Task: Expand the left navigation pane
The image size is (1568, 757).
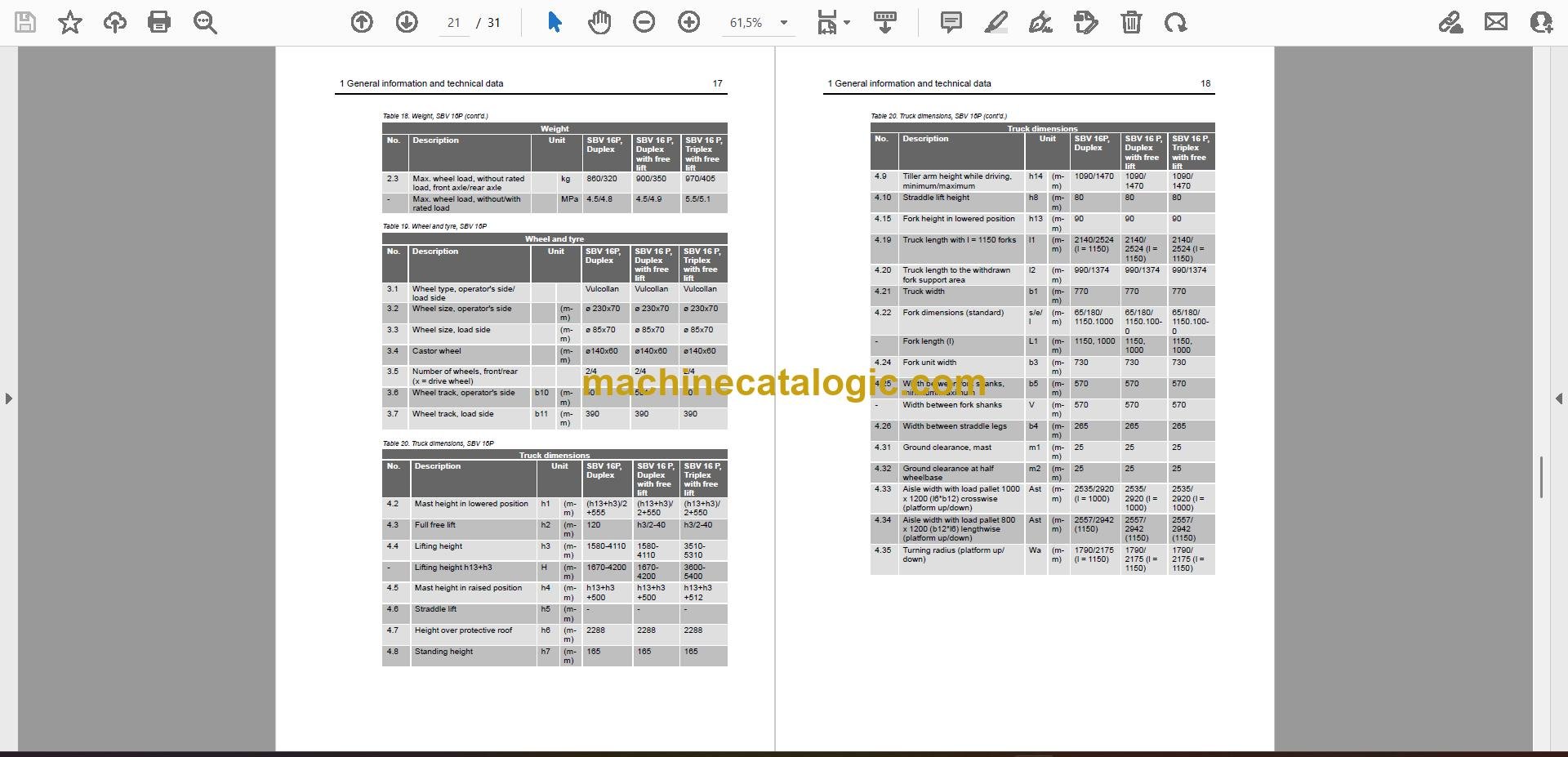Action: (8, 399)
